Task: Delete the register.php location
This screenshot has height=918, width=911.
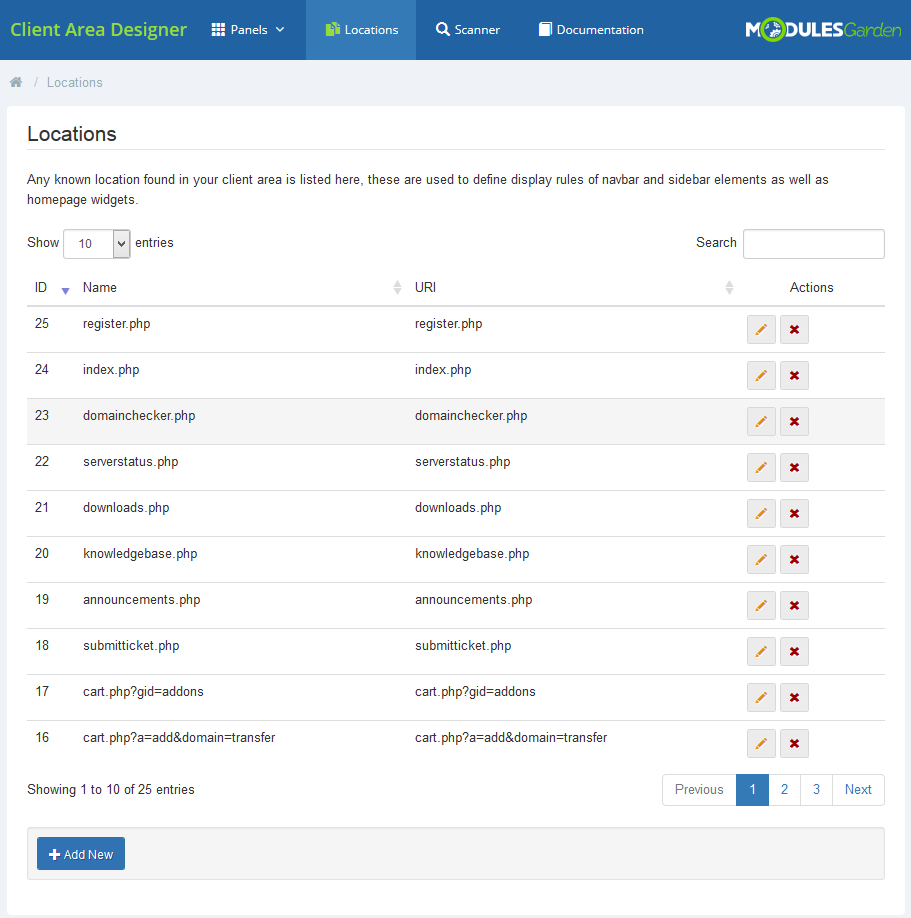Action: [x=794, y=330]
